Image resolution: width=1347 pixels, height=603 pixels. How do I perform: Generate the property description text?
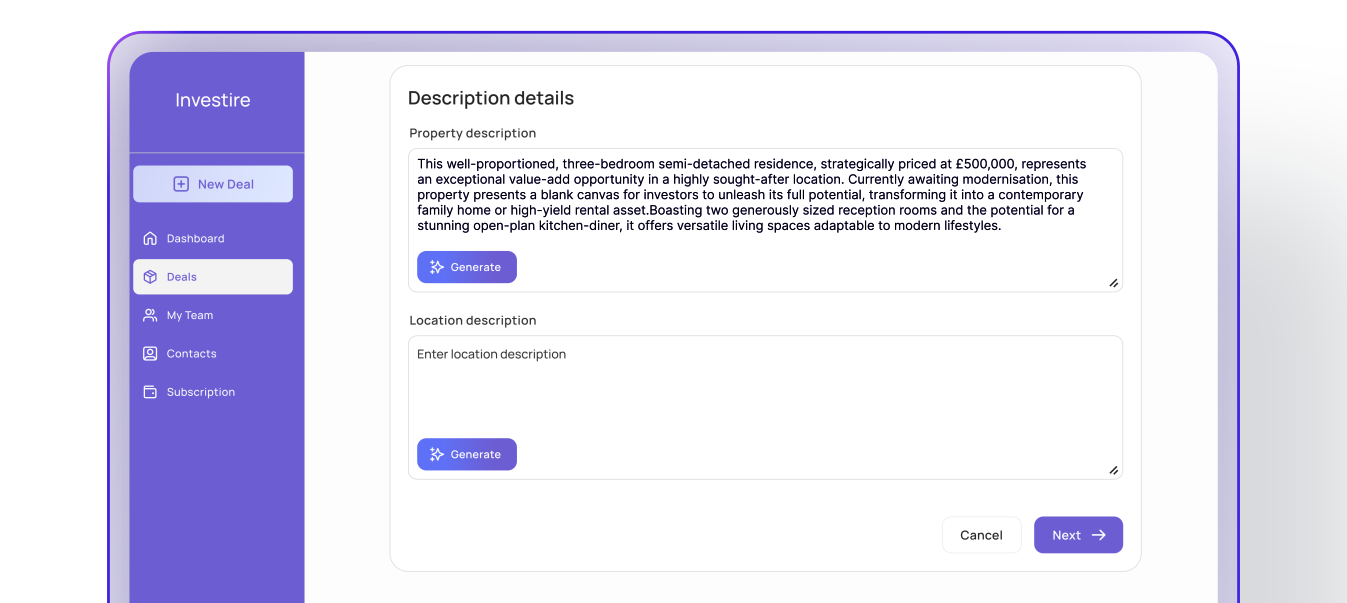[467, 267]
